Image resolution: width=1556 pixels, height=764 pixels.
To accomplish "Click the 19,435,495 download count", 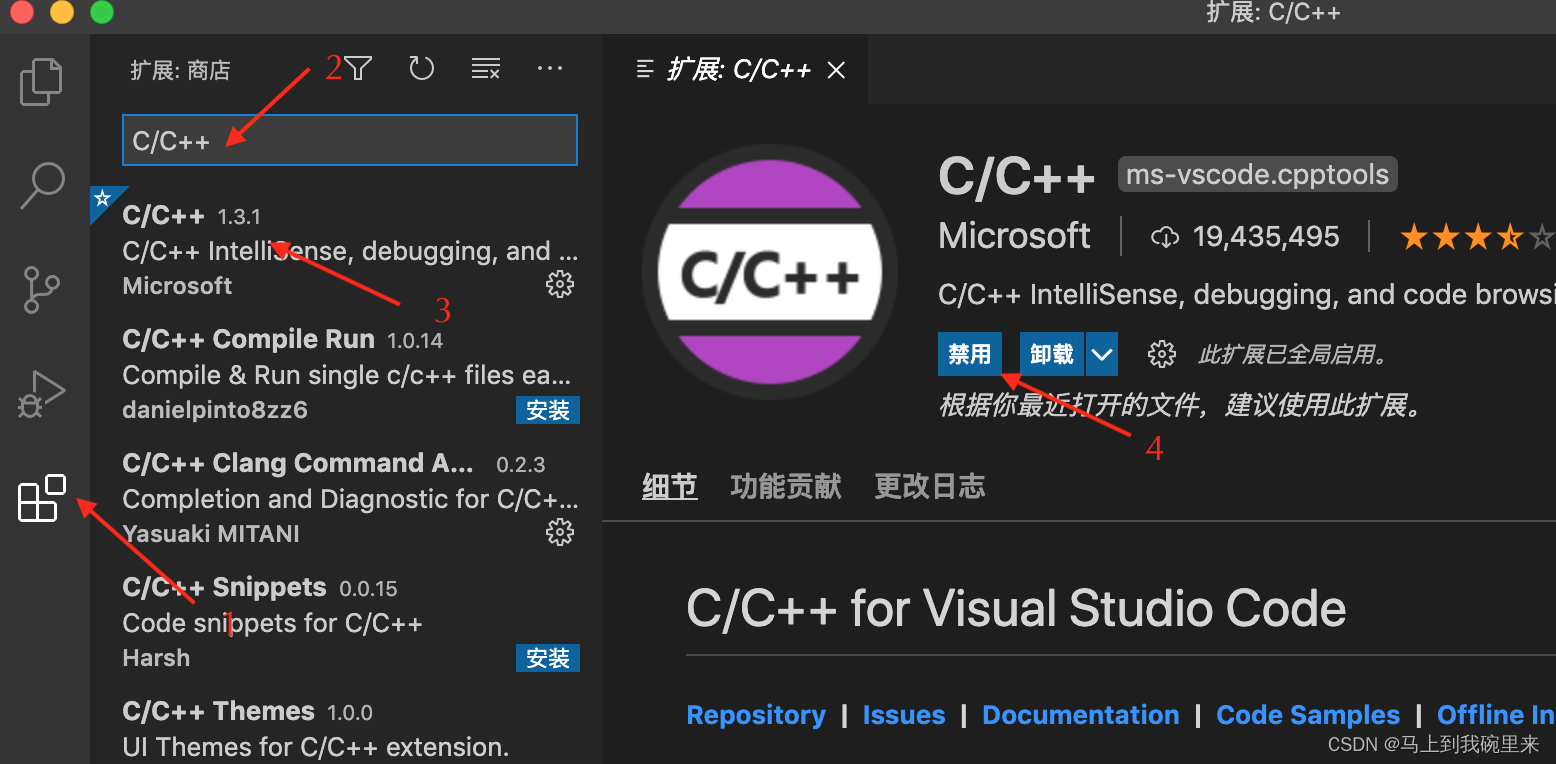I will tap(1245, 237).
